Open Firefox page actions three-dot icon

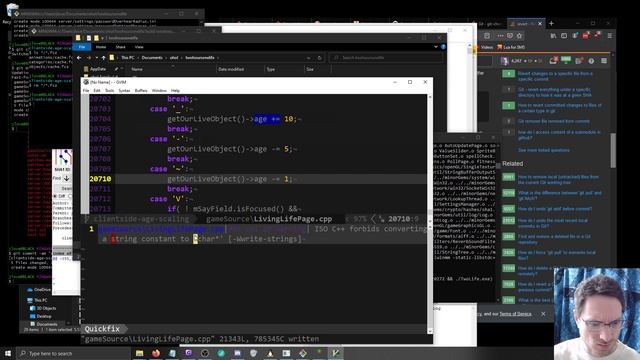coord(500,36)
